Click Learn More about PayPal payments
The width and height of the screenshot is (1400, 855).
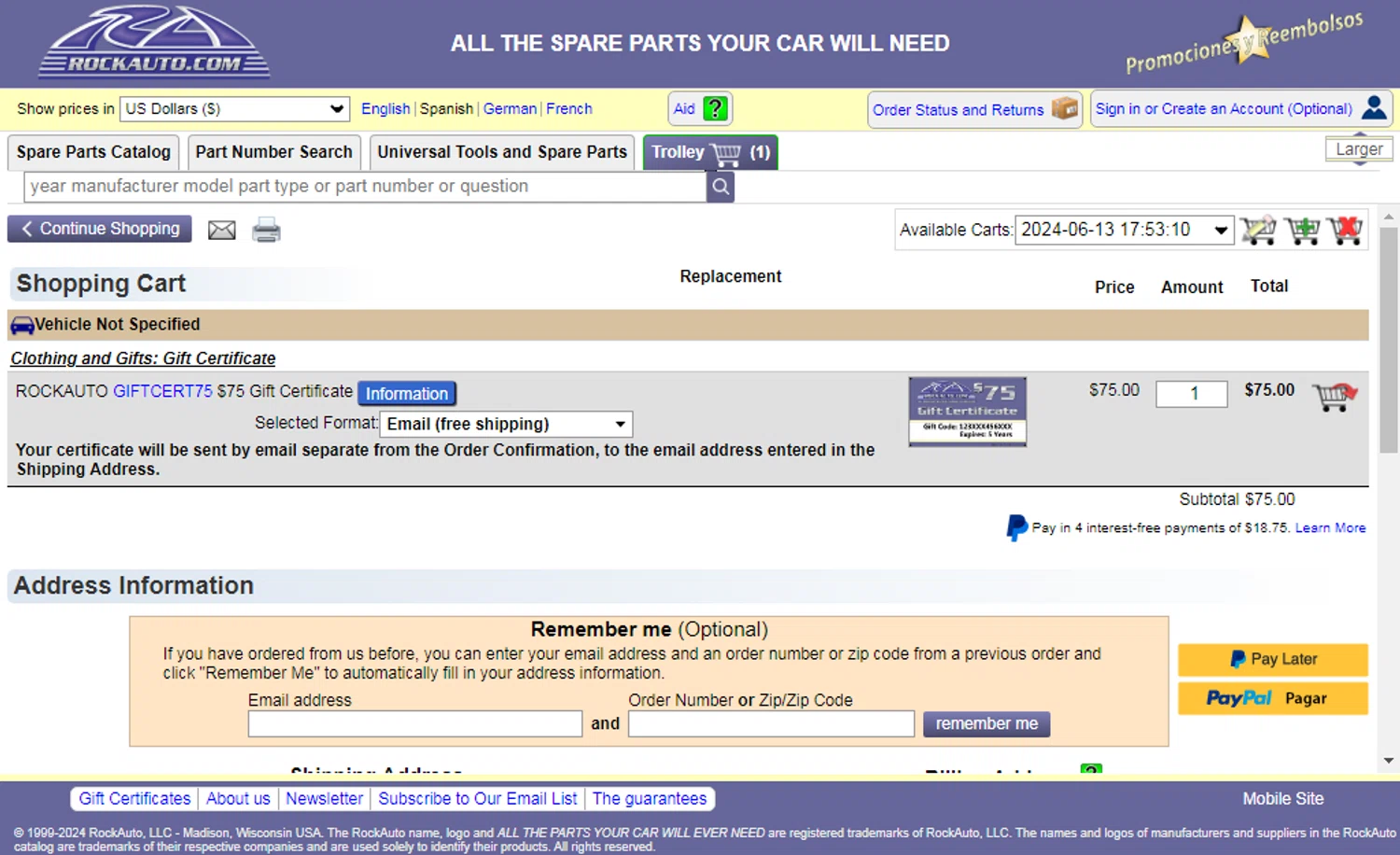tap(1330, 528)
